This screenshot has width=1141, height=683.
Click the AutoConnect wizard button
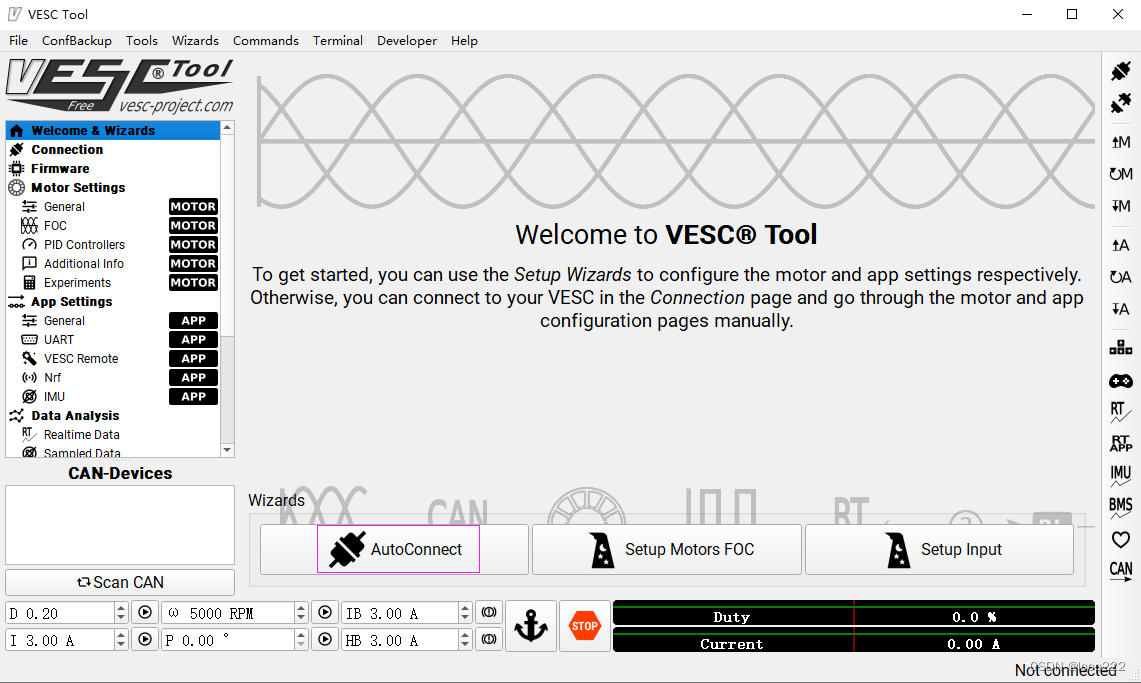[394, 549]
